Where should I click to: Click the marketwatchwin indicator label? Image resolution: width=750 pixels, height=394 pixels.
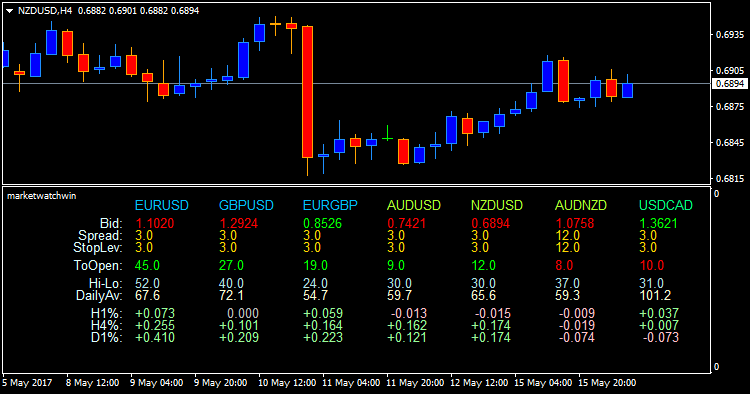42,196
